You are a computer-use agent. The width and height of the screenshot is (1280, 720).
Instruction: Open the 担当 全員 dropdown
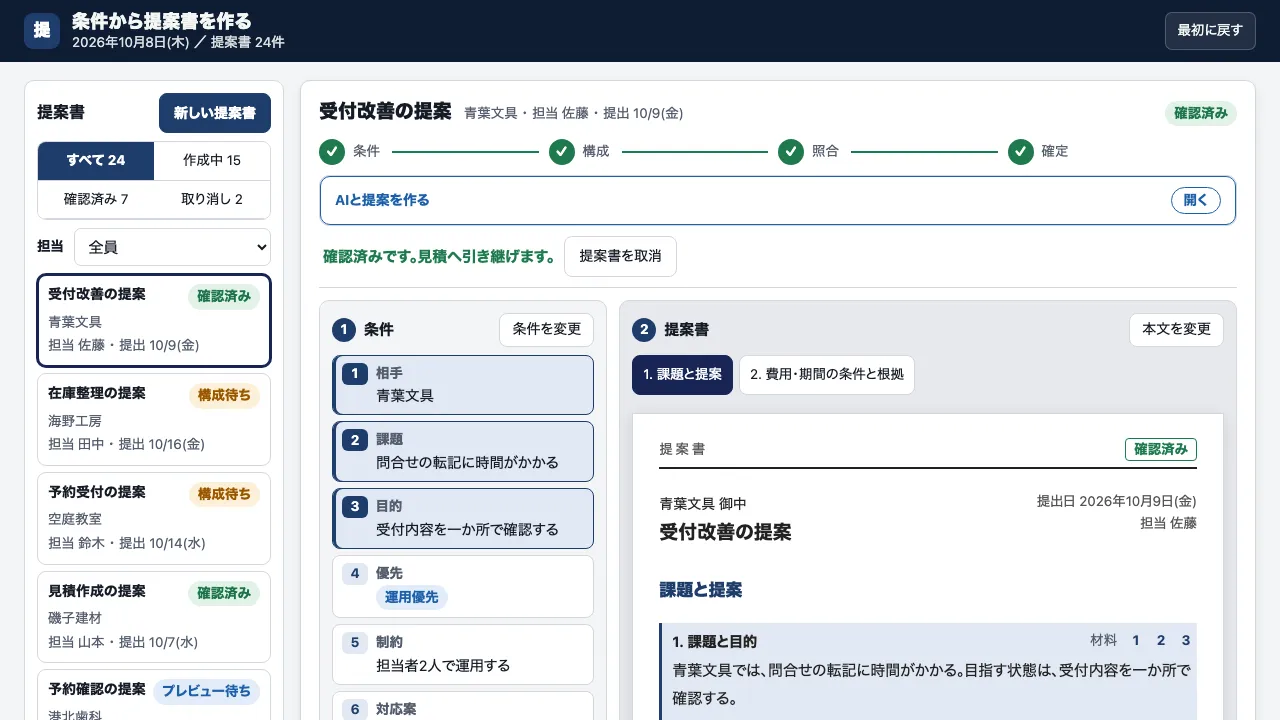172,247
